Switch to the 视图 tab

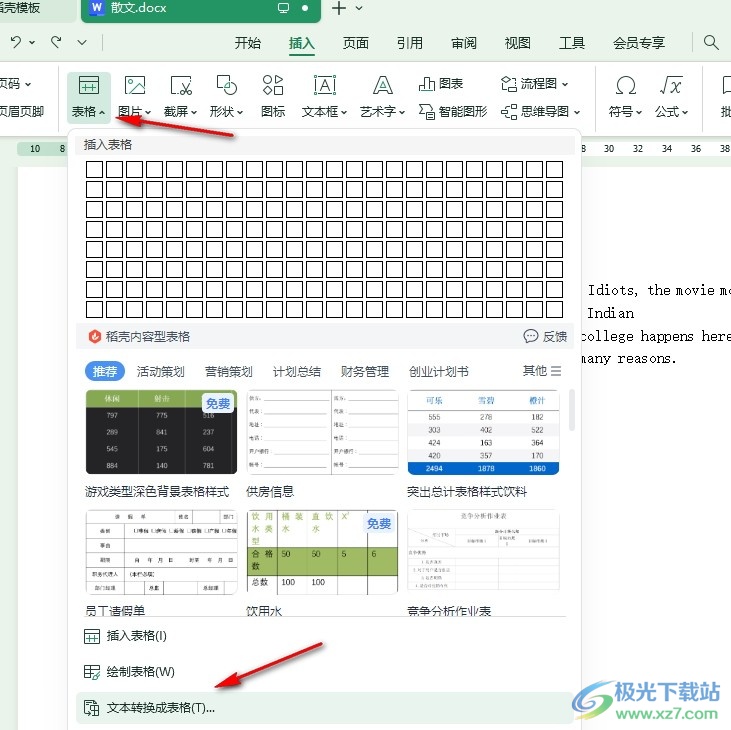[x=517, y=43]
